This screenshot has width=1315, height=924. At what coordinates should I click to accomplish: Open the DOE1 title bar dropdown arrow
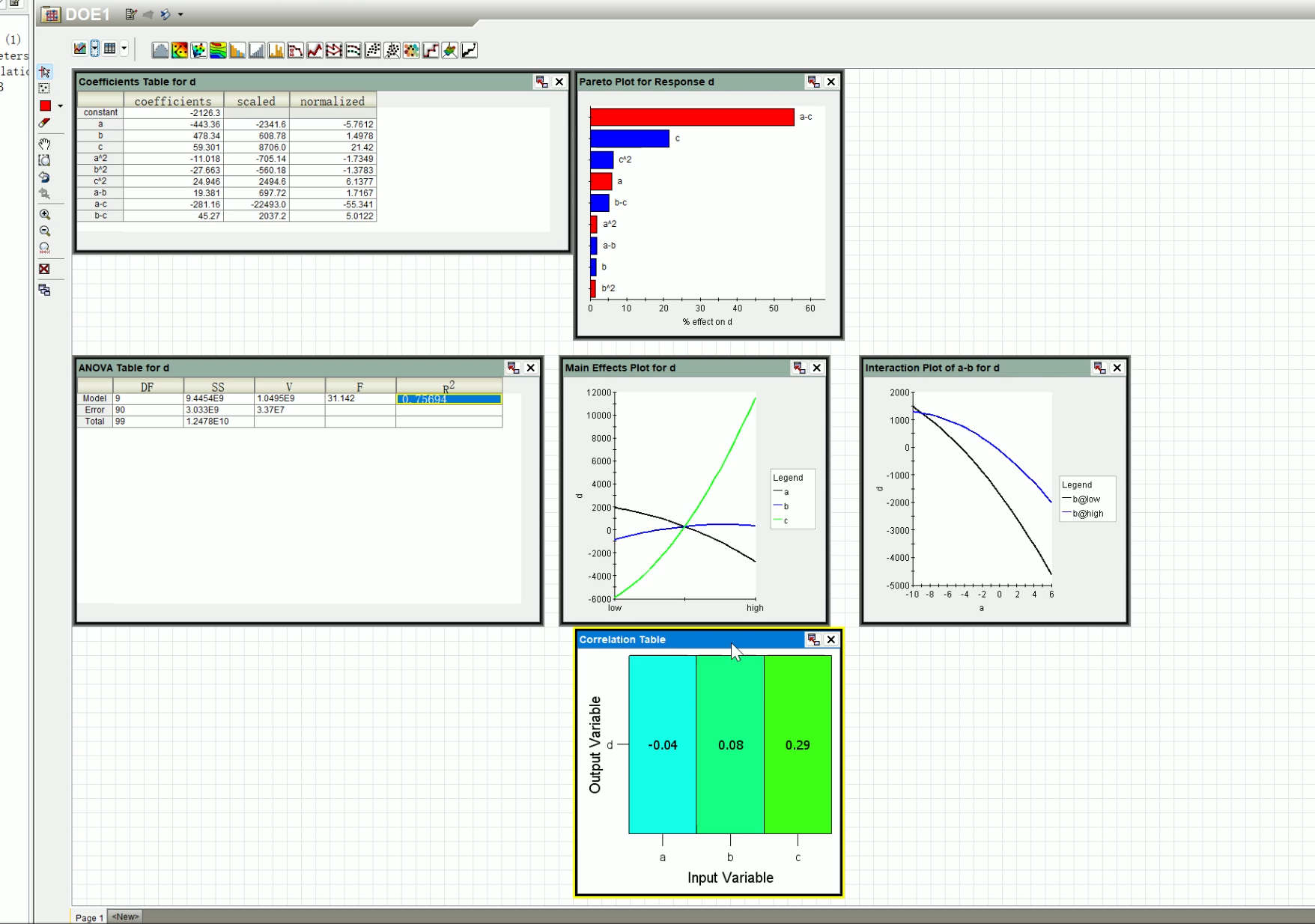(180, 14)
